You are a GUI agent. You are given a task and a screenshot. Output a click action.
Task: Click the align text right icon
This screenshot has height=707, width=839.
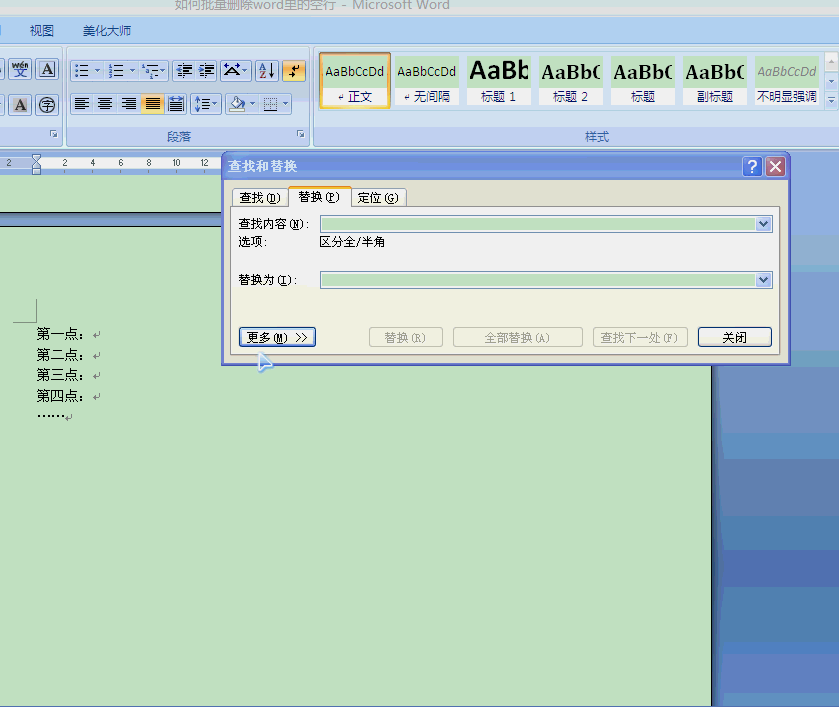coord(128,104)
